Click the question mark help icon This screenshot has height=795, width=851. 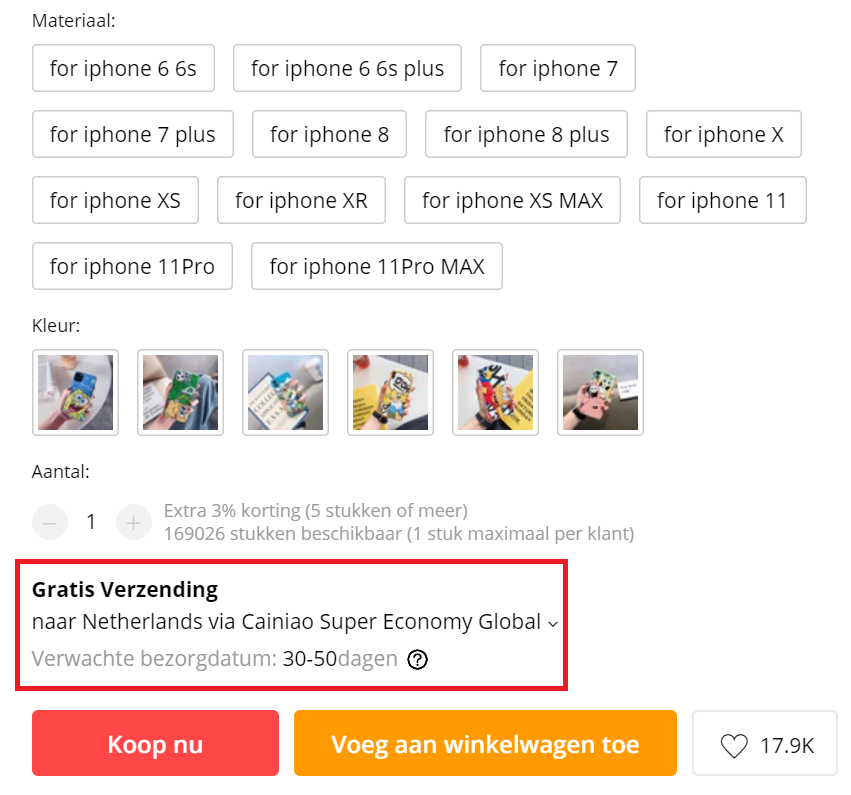pyautogui.click(x=418, y=660)
